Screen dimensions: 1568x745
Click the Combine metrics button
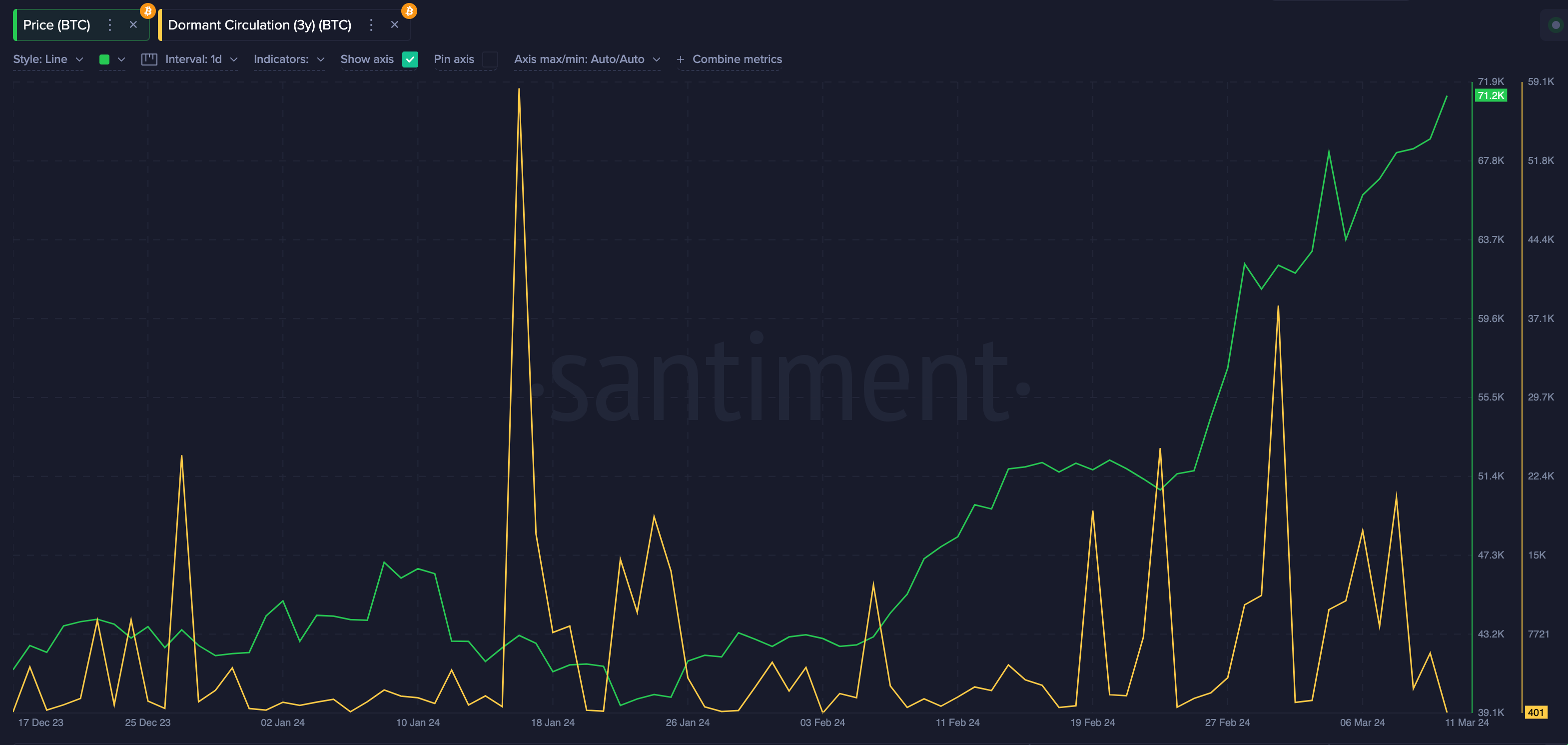737,59
